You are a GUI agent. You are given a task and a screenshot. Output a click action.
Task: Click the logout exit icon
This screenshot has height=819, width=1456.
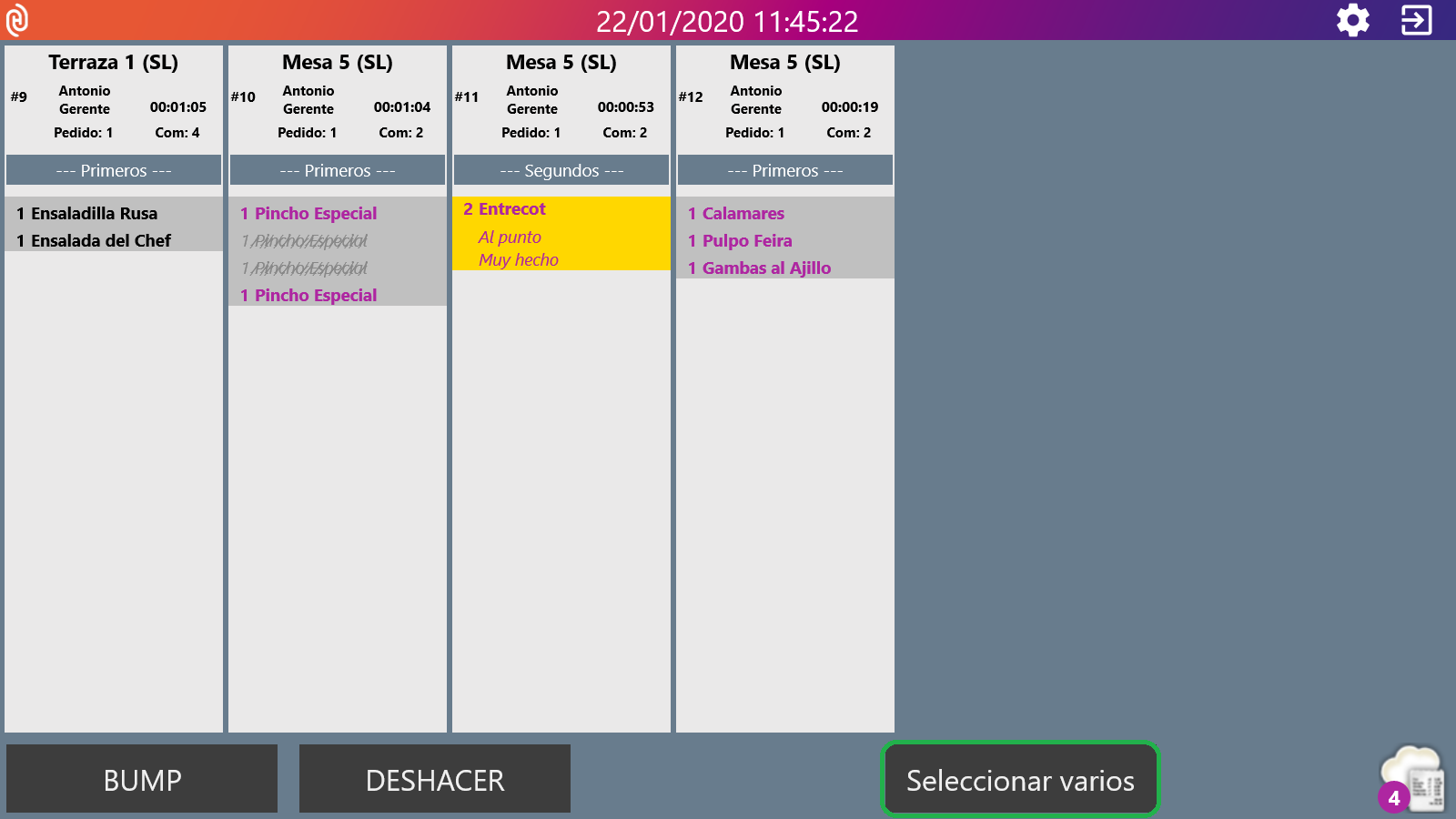[1416, 20]
